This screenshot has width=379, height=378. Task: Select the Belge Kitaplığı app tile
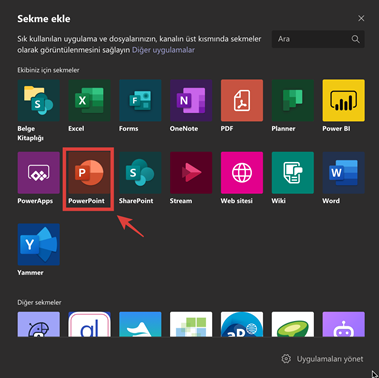tap(39, 100)
